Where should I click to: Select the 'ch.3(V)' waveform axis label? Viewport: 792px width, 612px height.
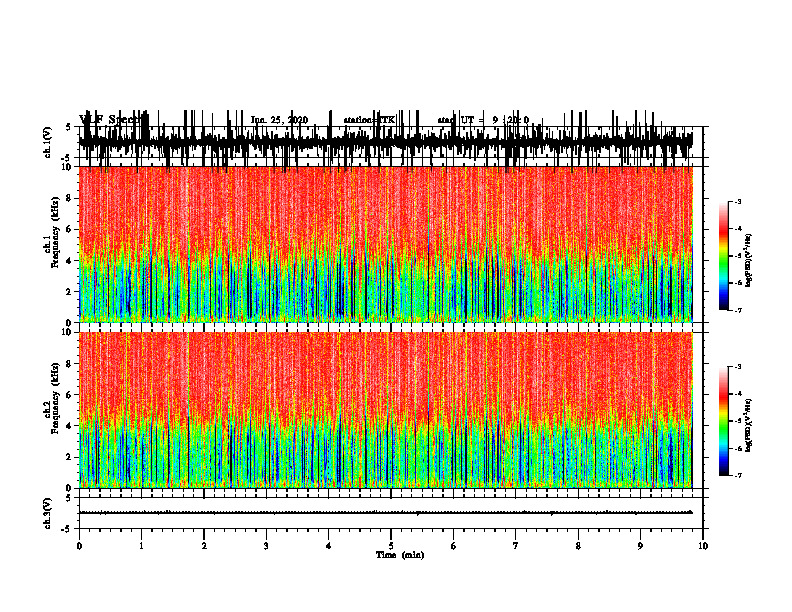tap(48, 513)
